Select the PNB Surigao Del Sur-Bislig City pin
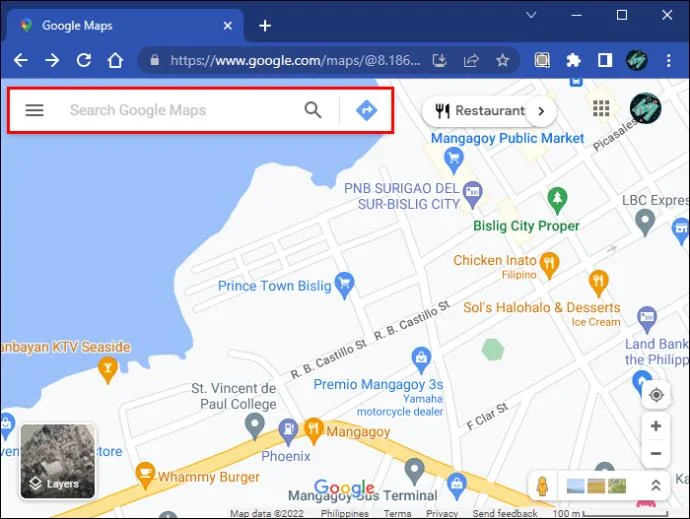This screenshot has height=519, width=690. coord(473,195)
